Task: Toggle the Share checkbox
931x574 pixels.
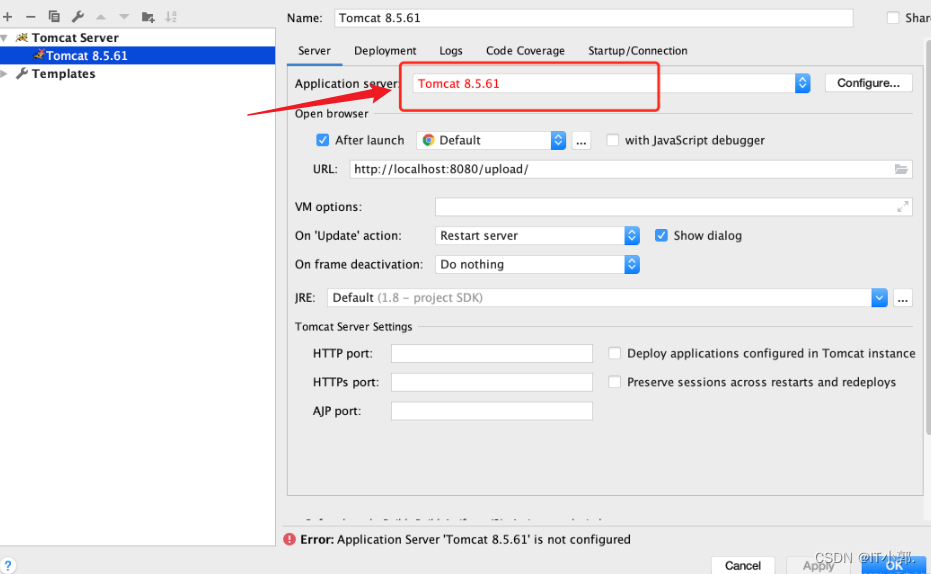Action: (x=893, y=18)
